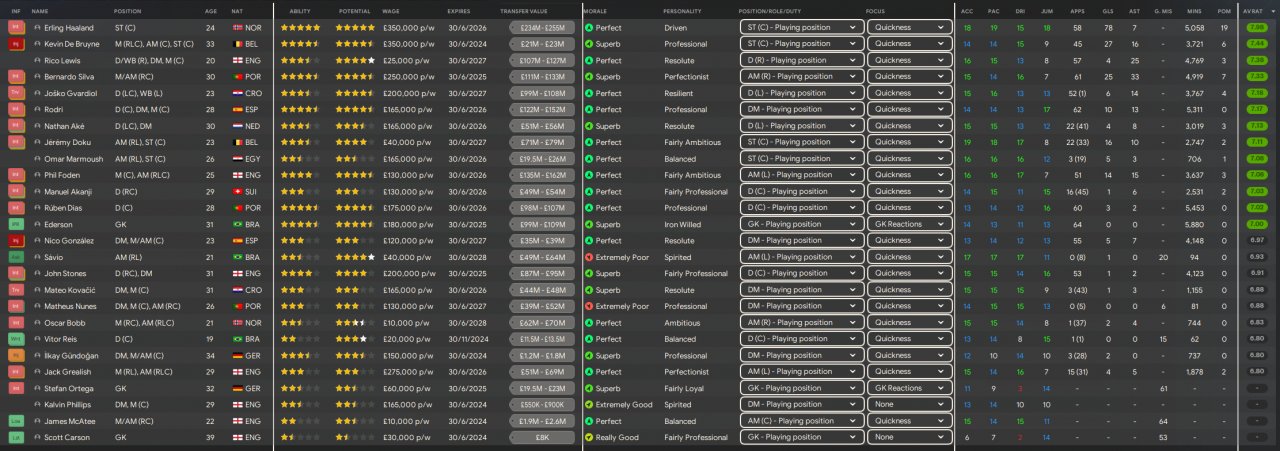Open Kevin De Bruyne's Quickness focus dropdown

tap(909, 44)
